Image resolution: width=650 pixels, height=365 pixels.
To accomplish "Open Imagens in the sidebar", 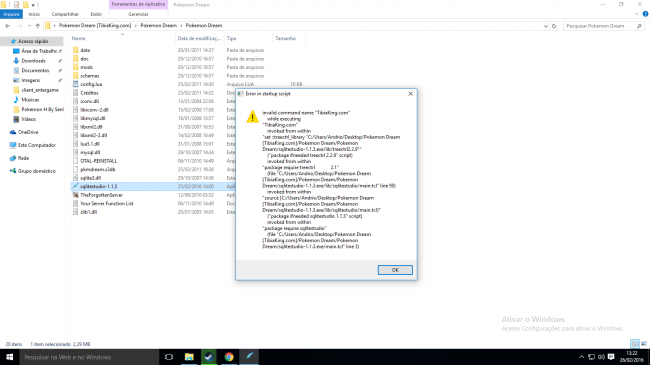I will pyautogui.click(x=31, y=80).
